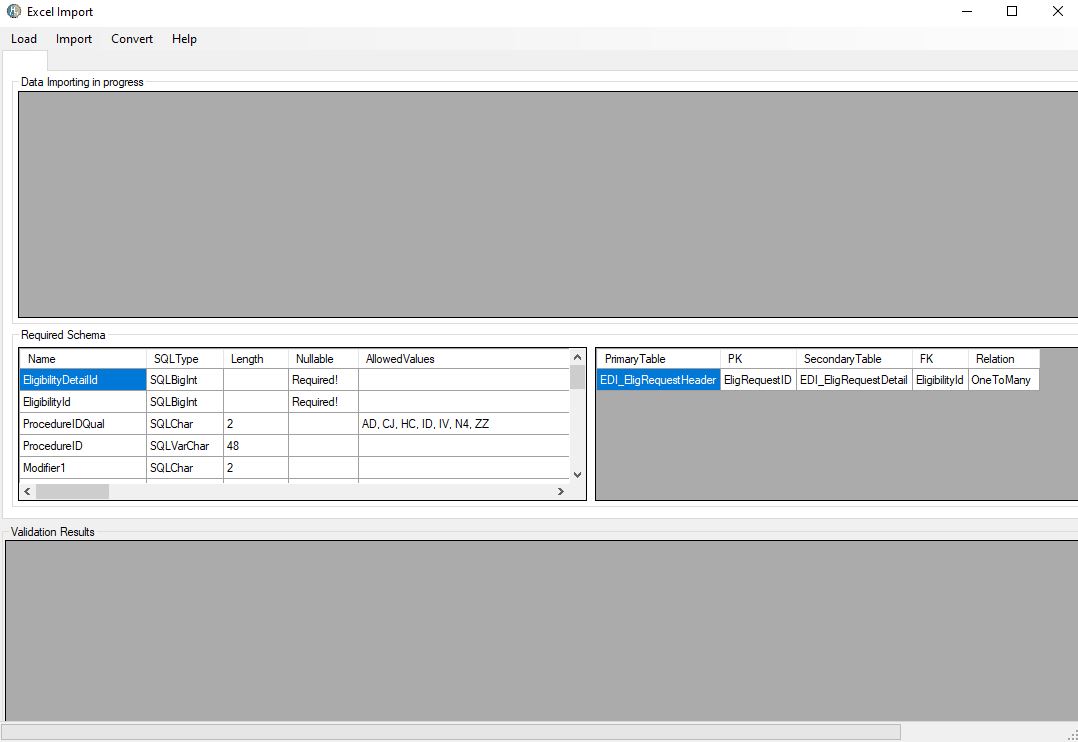Select the empty tab above Data Importing panel
Screen dimensions: 1078x742
pos(25,61)
